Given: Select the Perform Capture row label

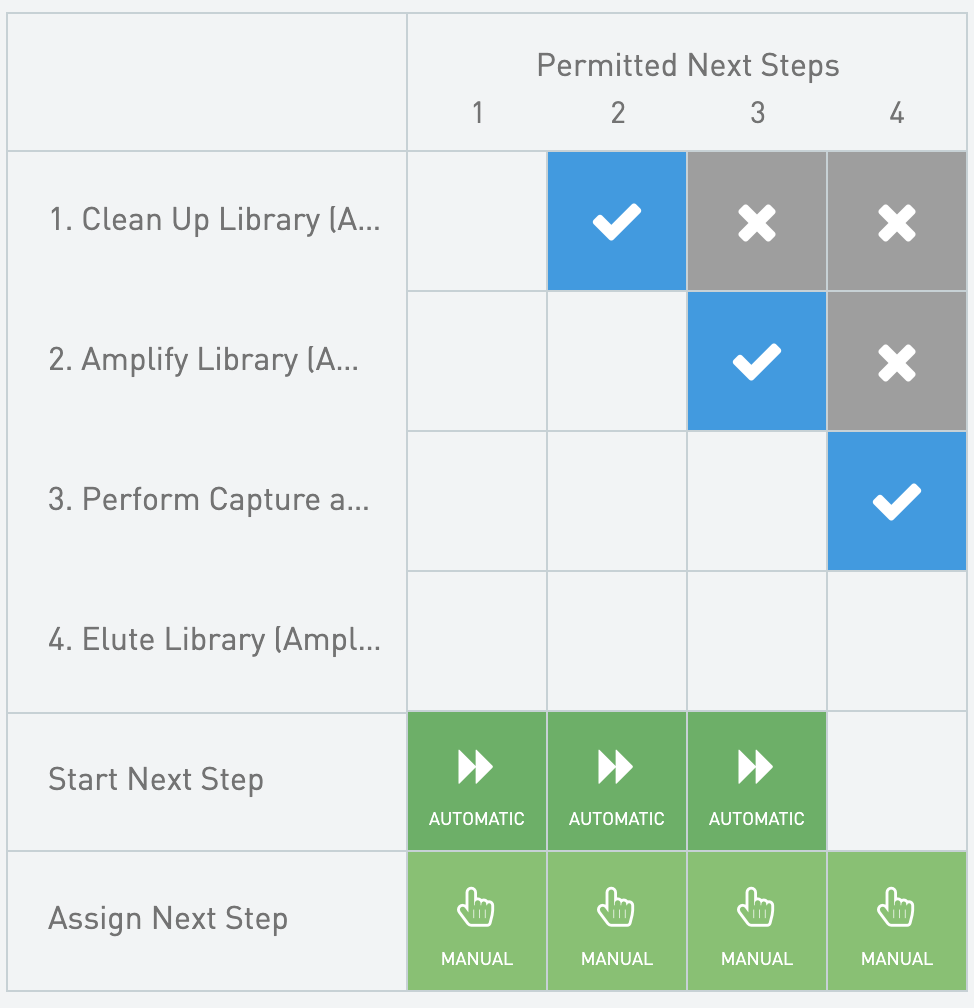Looking at the screenshot, I should click(x=208, y=500).
